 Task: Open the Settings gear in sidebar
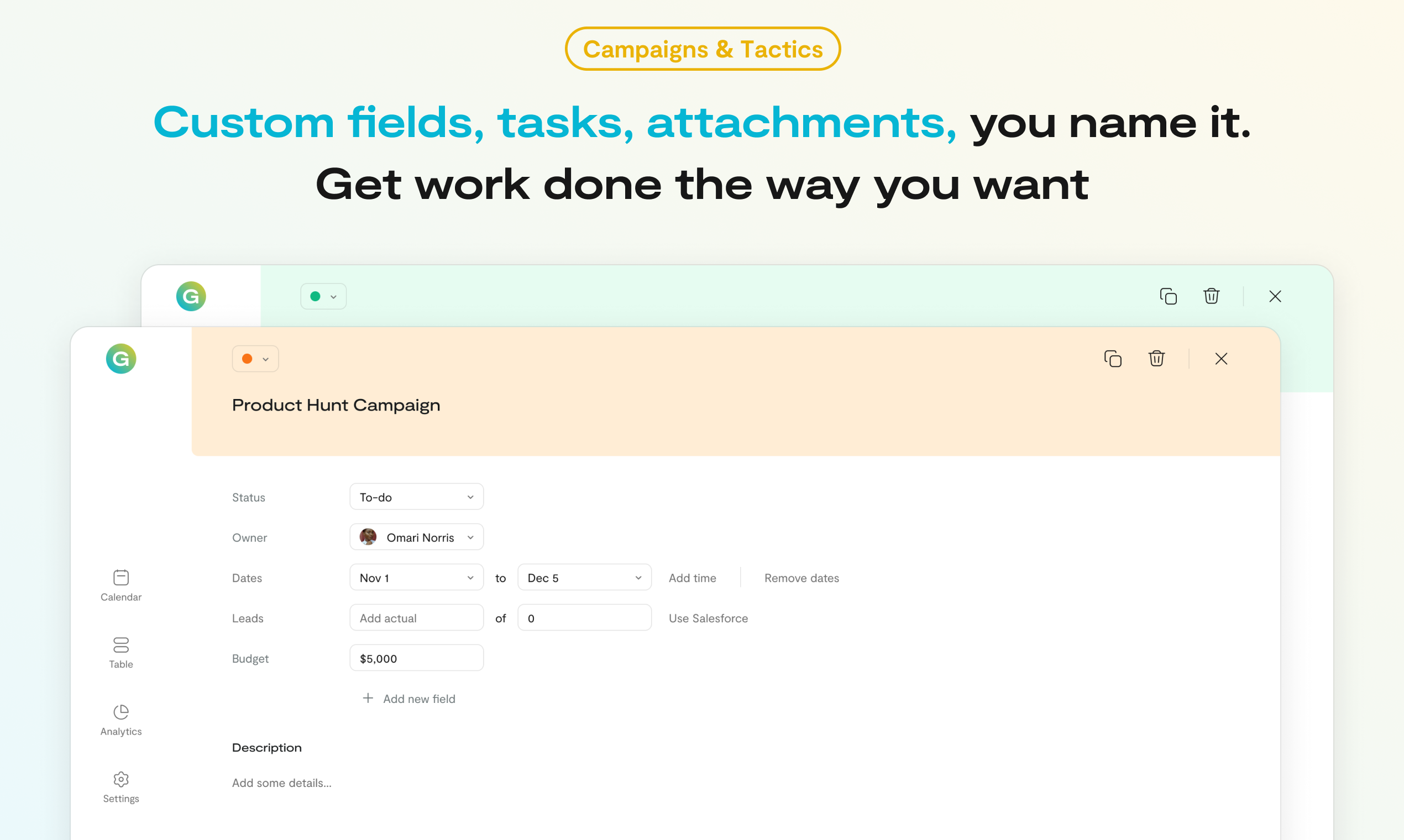point(121,788)
